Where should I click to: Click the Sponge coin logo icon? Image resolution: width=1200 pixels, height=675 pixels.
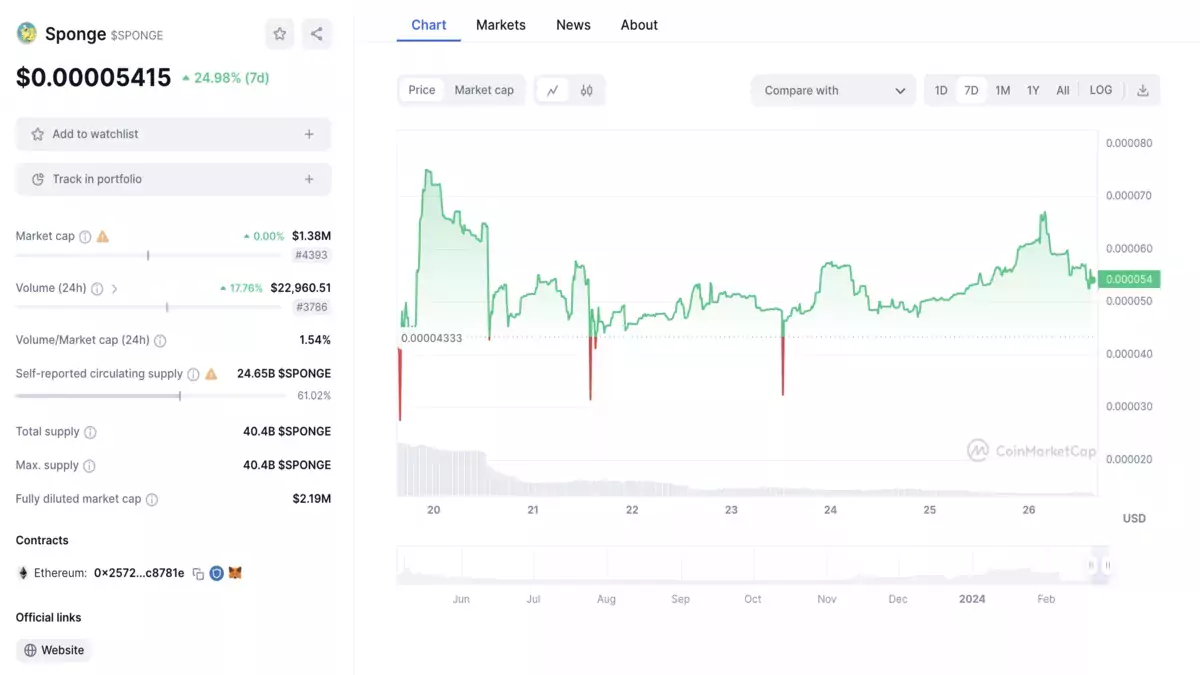(27, 33)
